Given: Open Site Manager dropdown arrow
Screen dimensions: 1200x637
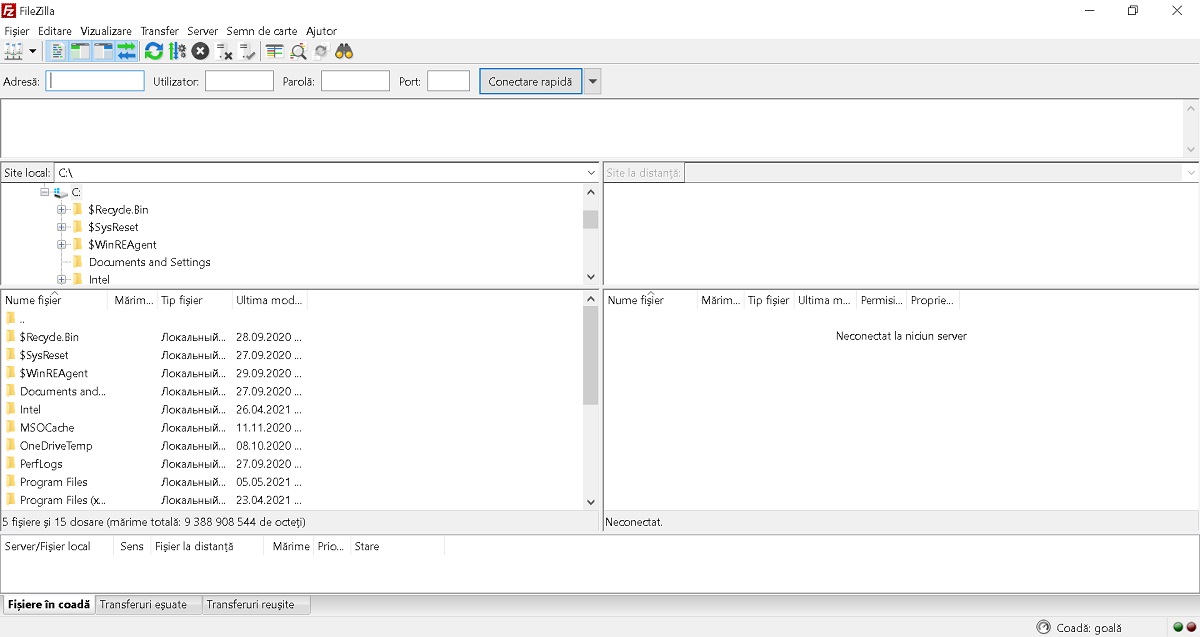Looking at the screenshot, I should [x=33, y=51].
